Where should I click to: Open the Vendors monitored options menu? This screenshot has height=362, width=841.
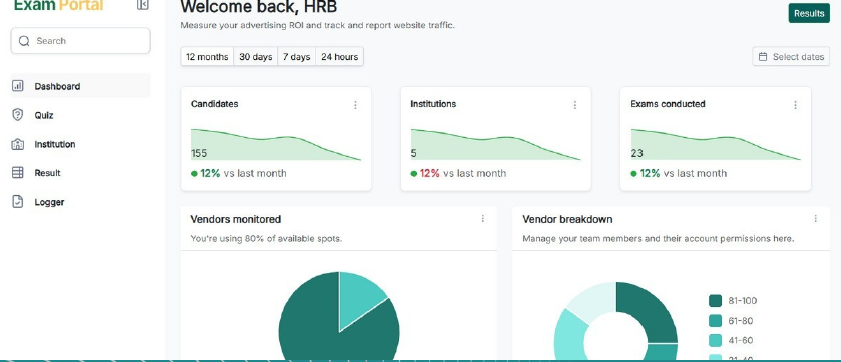point(483,219)
